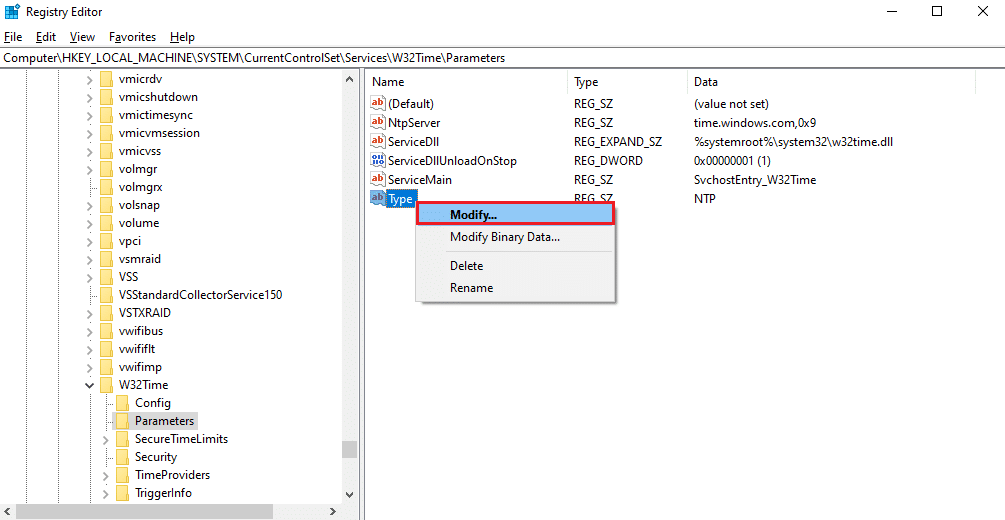
Task: Select Modify Binary Data... in context menu
Action: pyautogui.click(x=504, y=237)
